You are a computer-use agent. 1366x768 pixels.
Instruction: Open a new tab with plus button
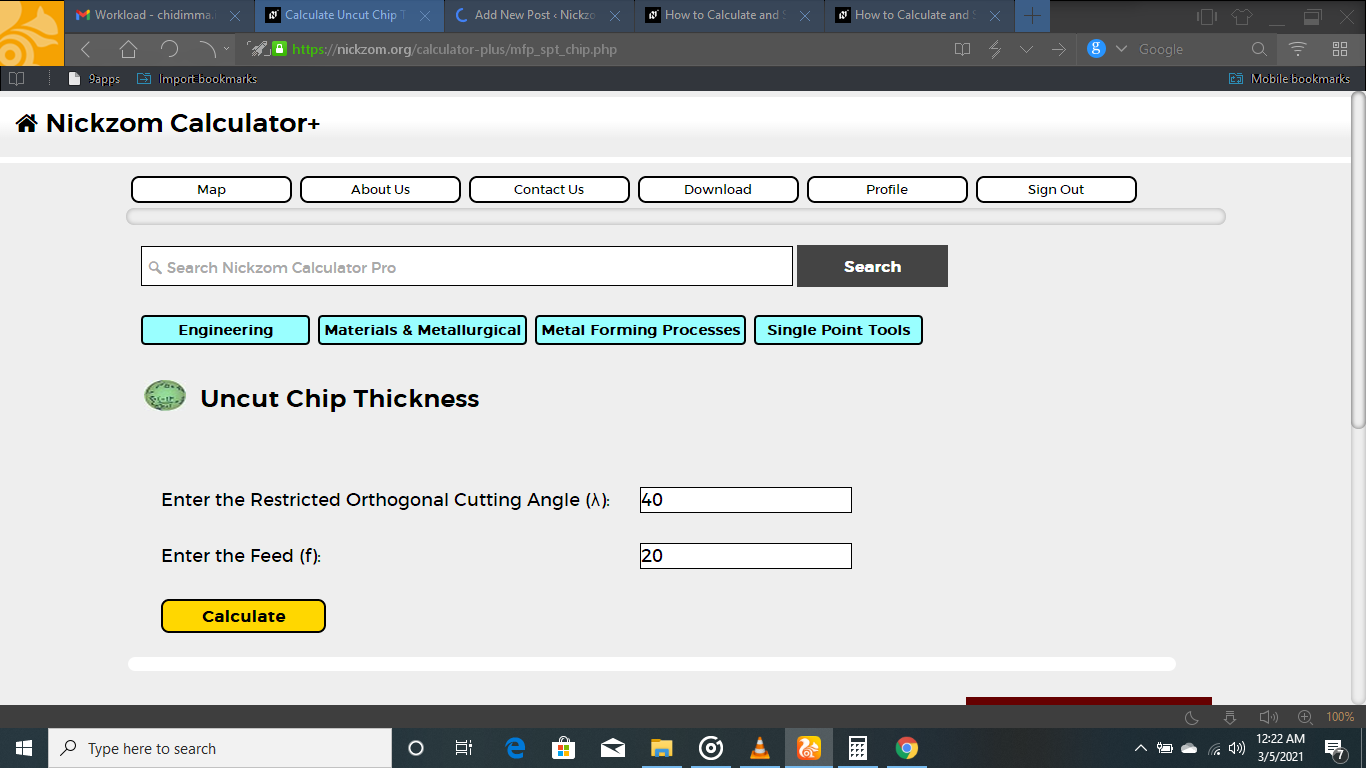tap(1033, 15)
